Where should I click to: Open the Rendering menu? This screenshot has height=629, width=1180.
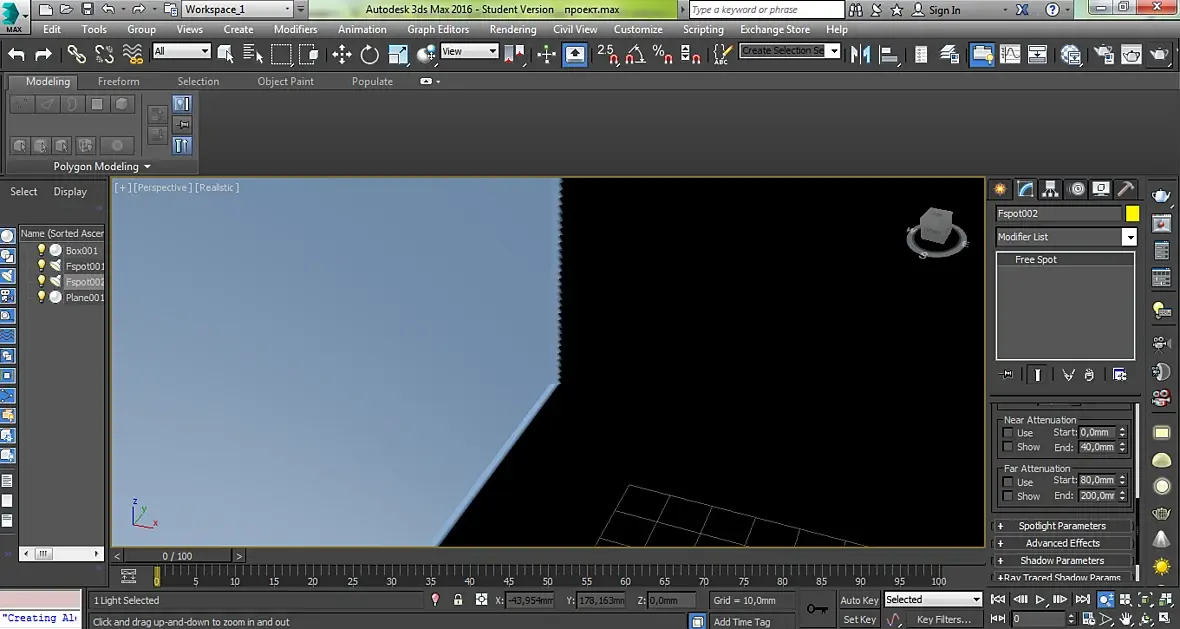coord(512,29)
